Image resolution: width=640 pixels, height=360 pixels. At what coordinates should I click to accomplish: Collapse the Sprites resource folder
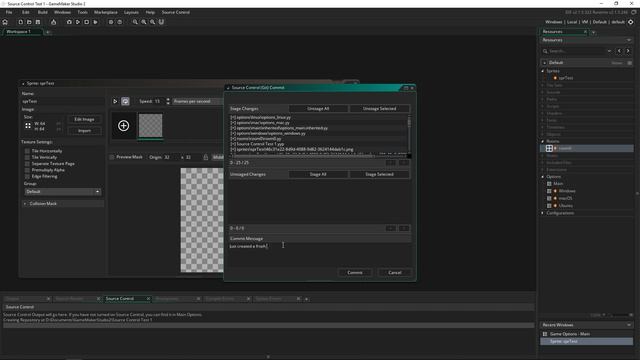point(543,71)
